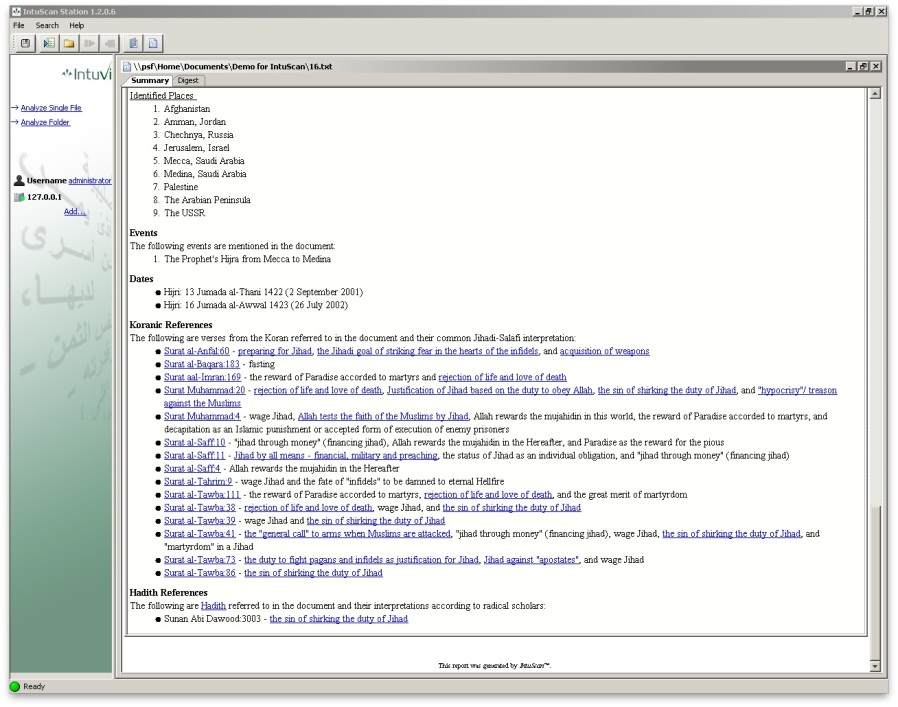Switch to the Digest tab

tap(188, 81)
